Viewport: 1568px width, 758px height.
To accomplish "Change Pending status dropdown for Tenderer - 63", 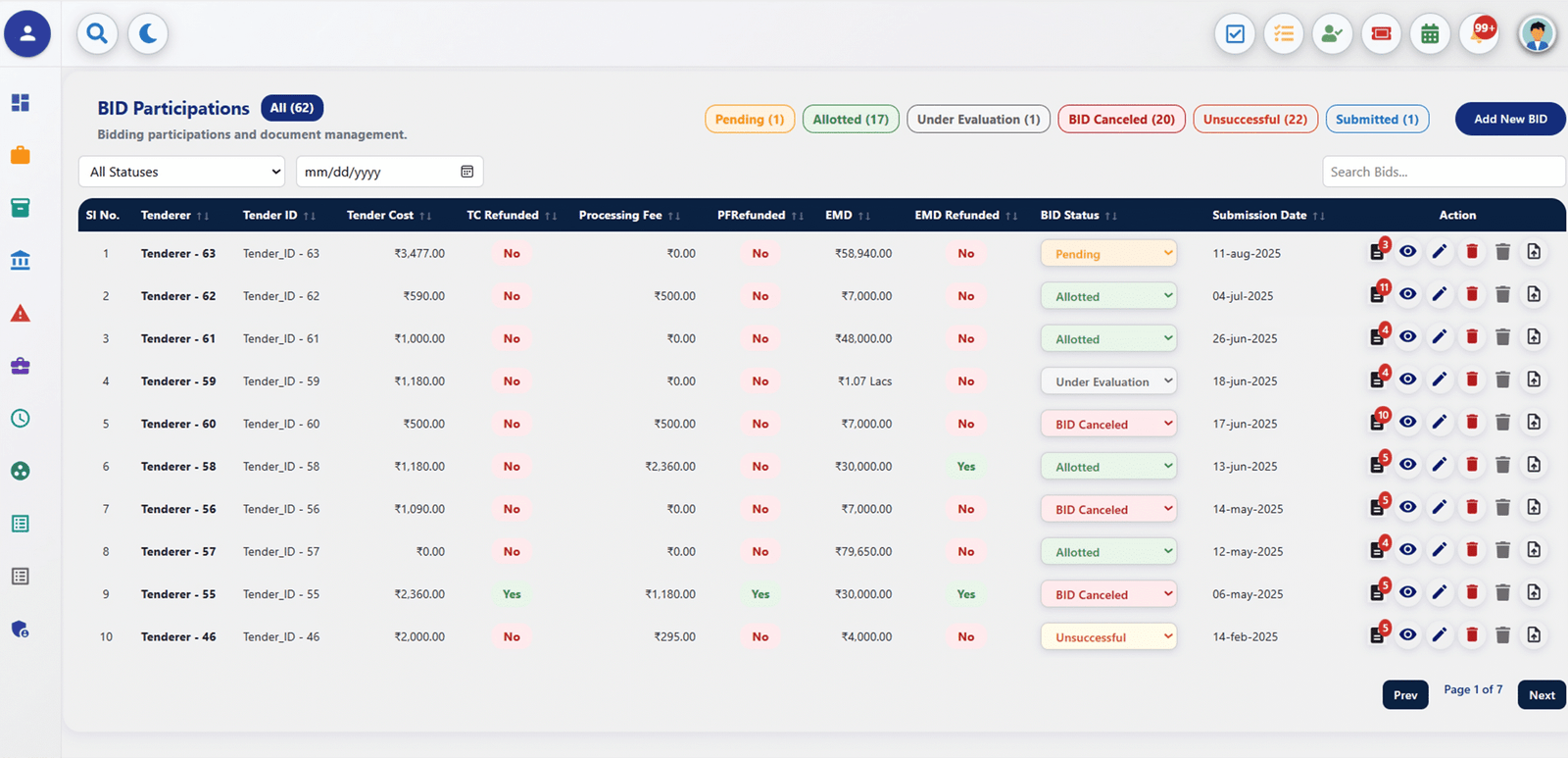I will [x=1108, y=254].
